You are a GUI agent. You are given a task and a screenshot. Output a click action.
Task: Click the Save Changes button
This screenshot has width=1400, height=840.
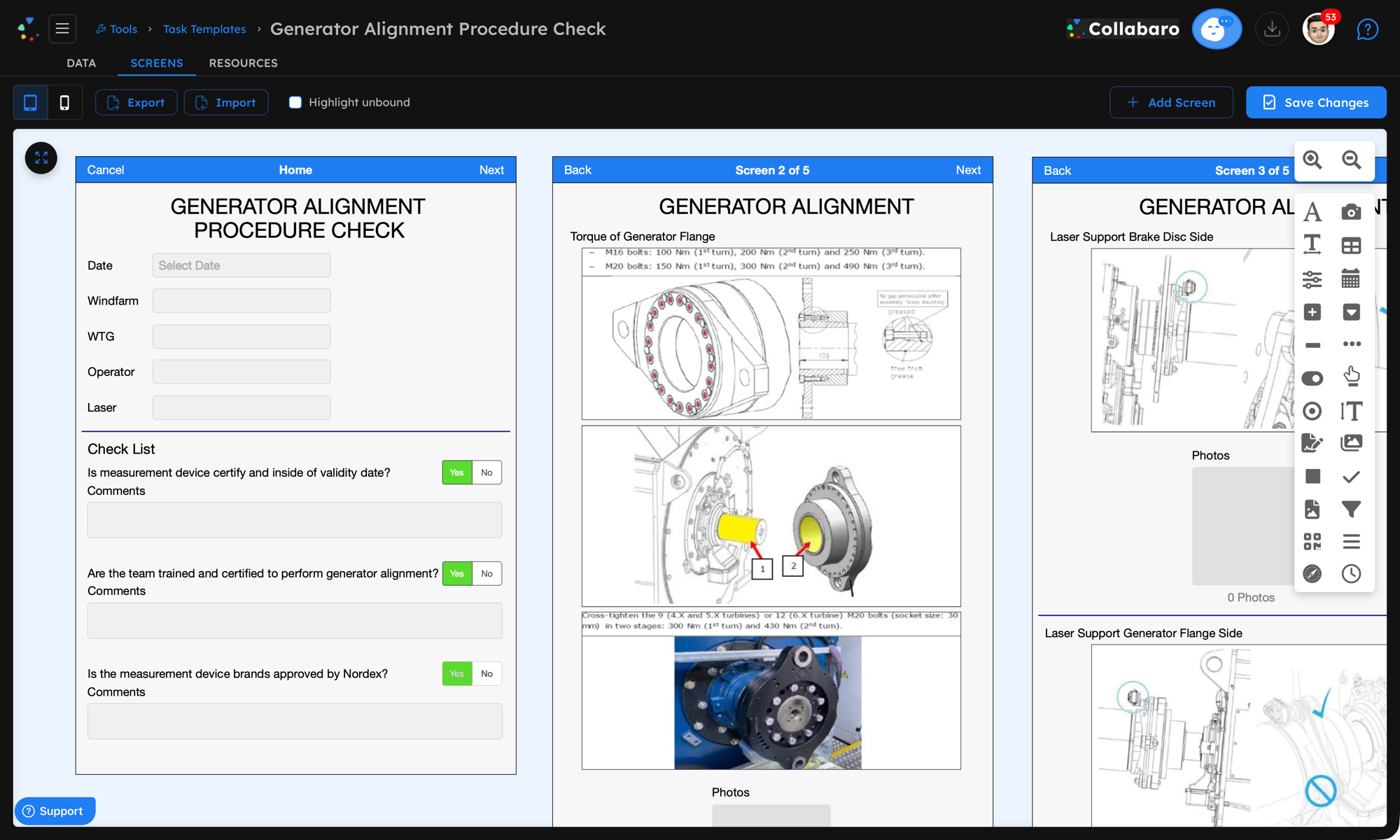coord(1316,102)
